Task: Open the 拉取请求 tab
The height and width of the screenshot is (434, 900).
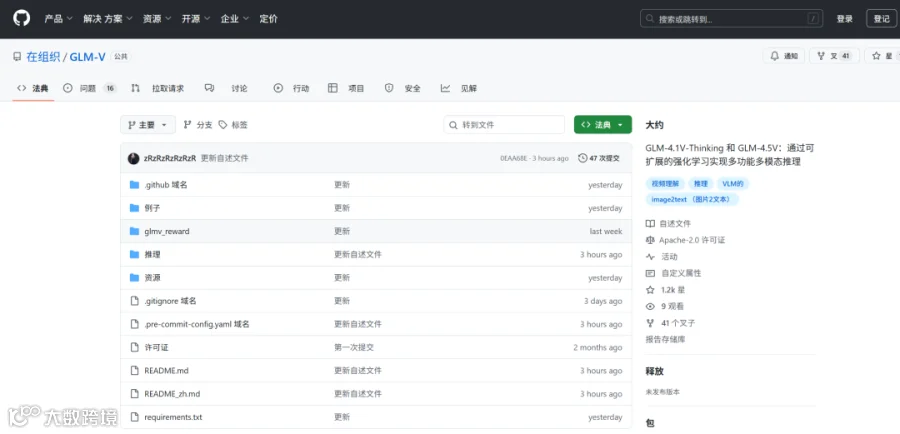Action: 157,88
